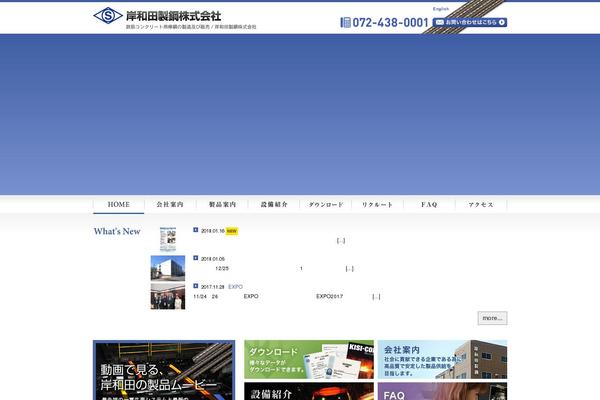Open the FAQ navigation menu item

coord(429,205)
